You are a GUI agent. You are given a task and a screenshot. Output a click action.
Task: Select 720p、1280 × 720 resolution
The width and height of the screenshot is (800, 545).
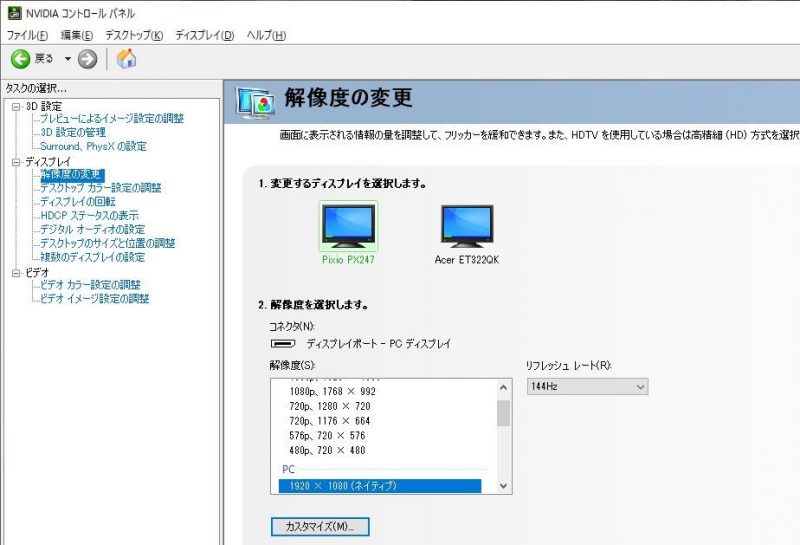pyautogui.click(x=330, y=406)
